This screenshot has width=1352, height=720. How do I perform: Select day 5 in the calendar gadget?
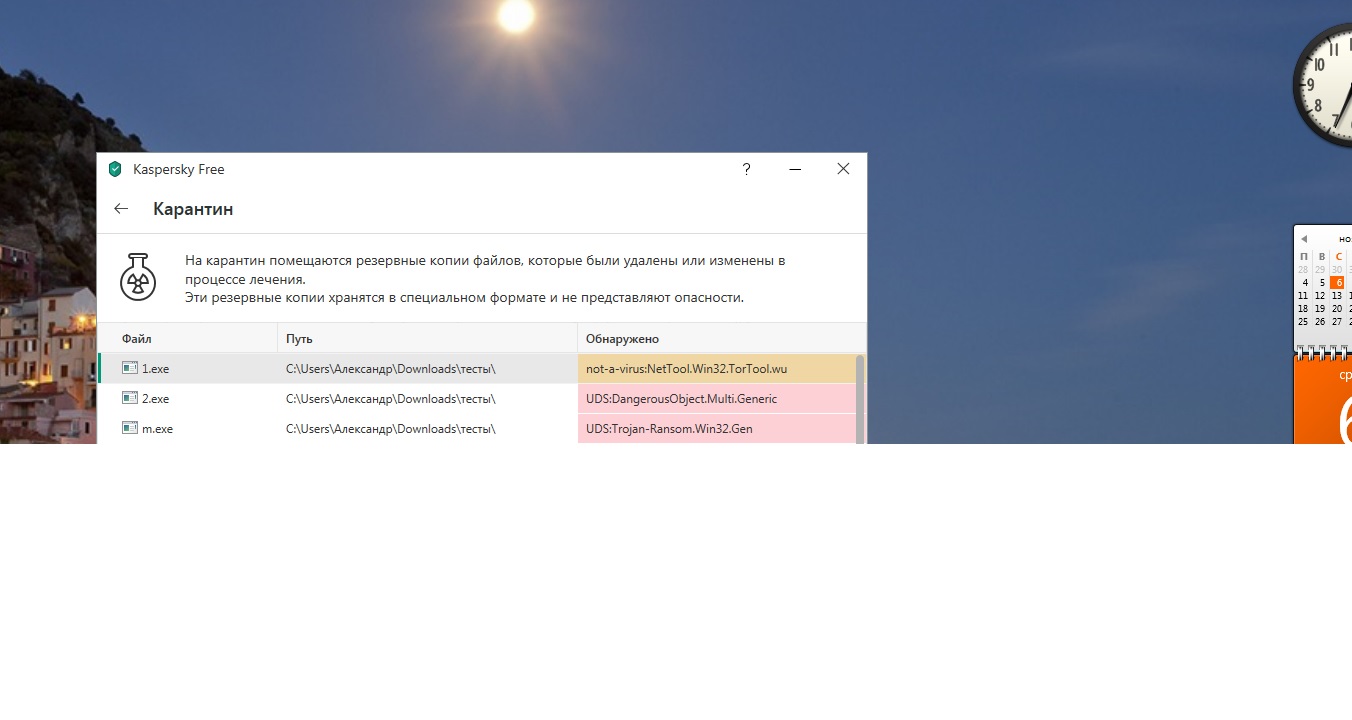click(1320, 283)
